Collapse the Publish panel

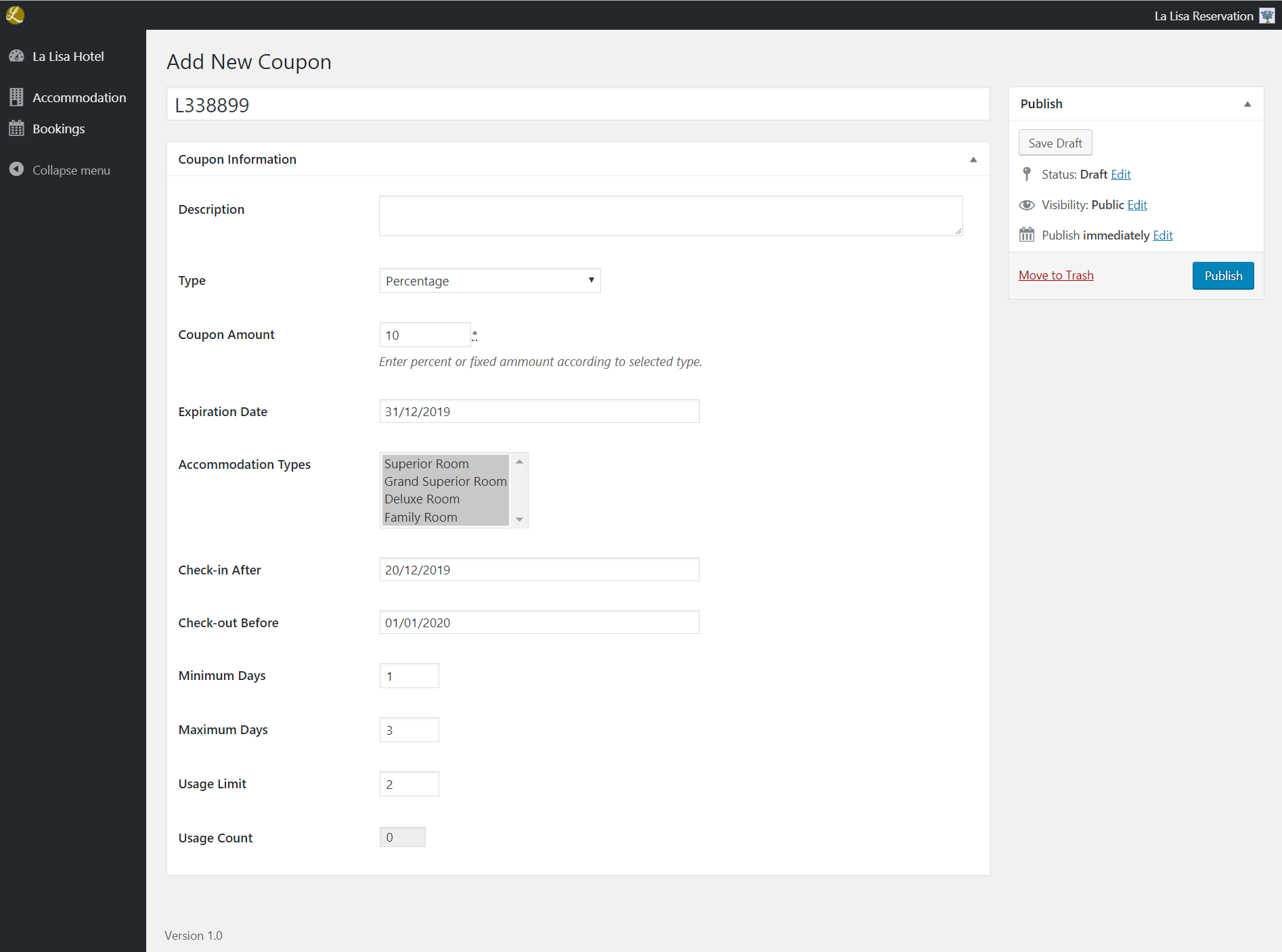tap(1247, 104)
